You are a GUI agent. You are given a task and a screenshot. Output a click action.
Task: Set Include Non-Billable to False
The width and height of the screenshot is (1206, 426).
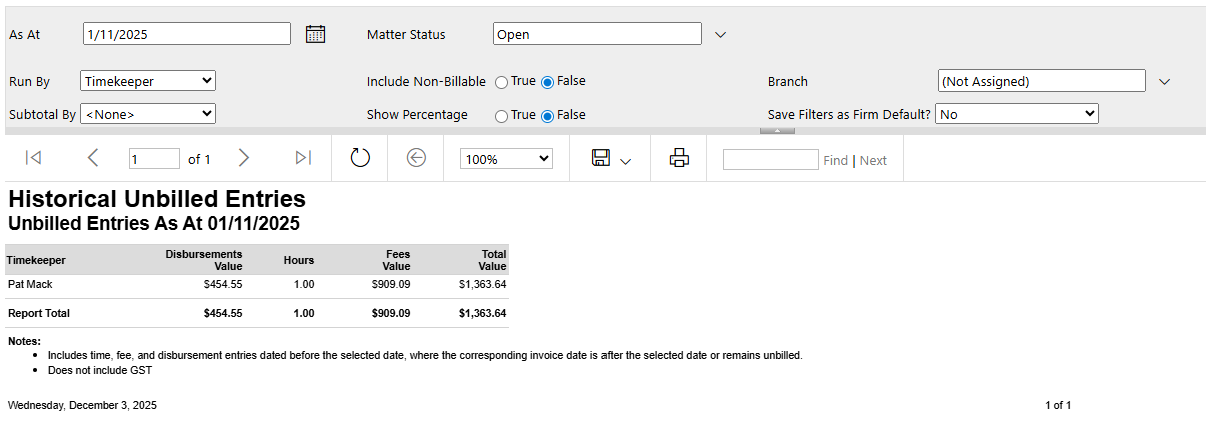[547, 82]
